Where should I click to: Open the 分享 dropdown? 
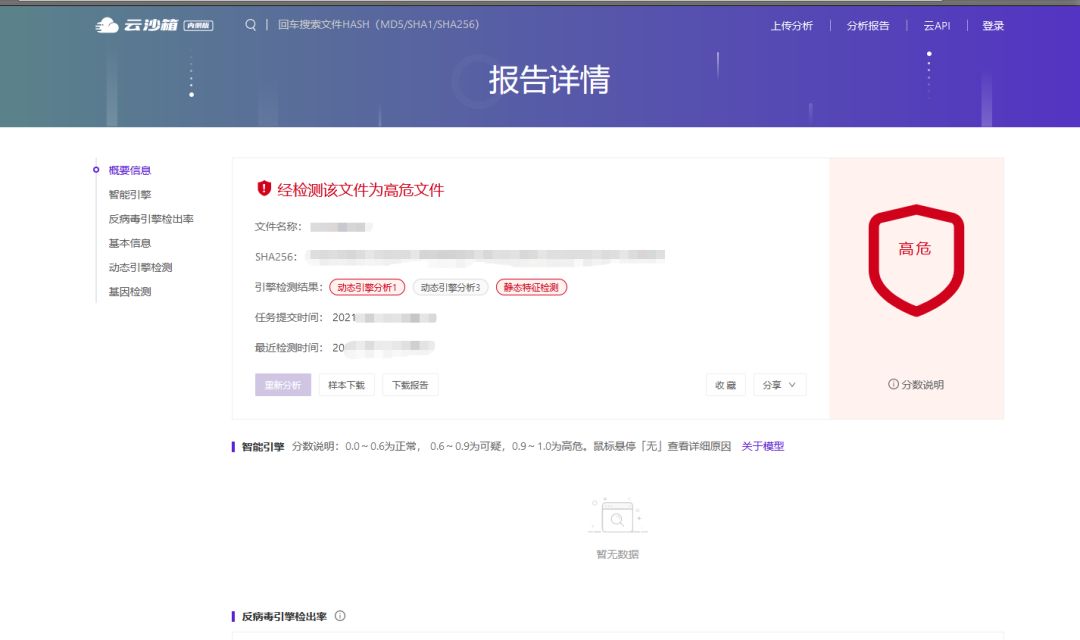point(779,385)
